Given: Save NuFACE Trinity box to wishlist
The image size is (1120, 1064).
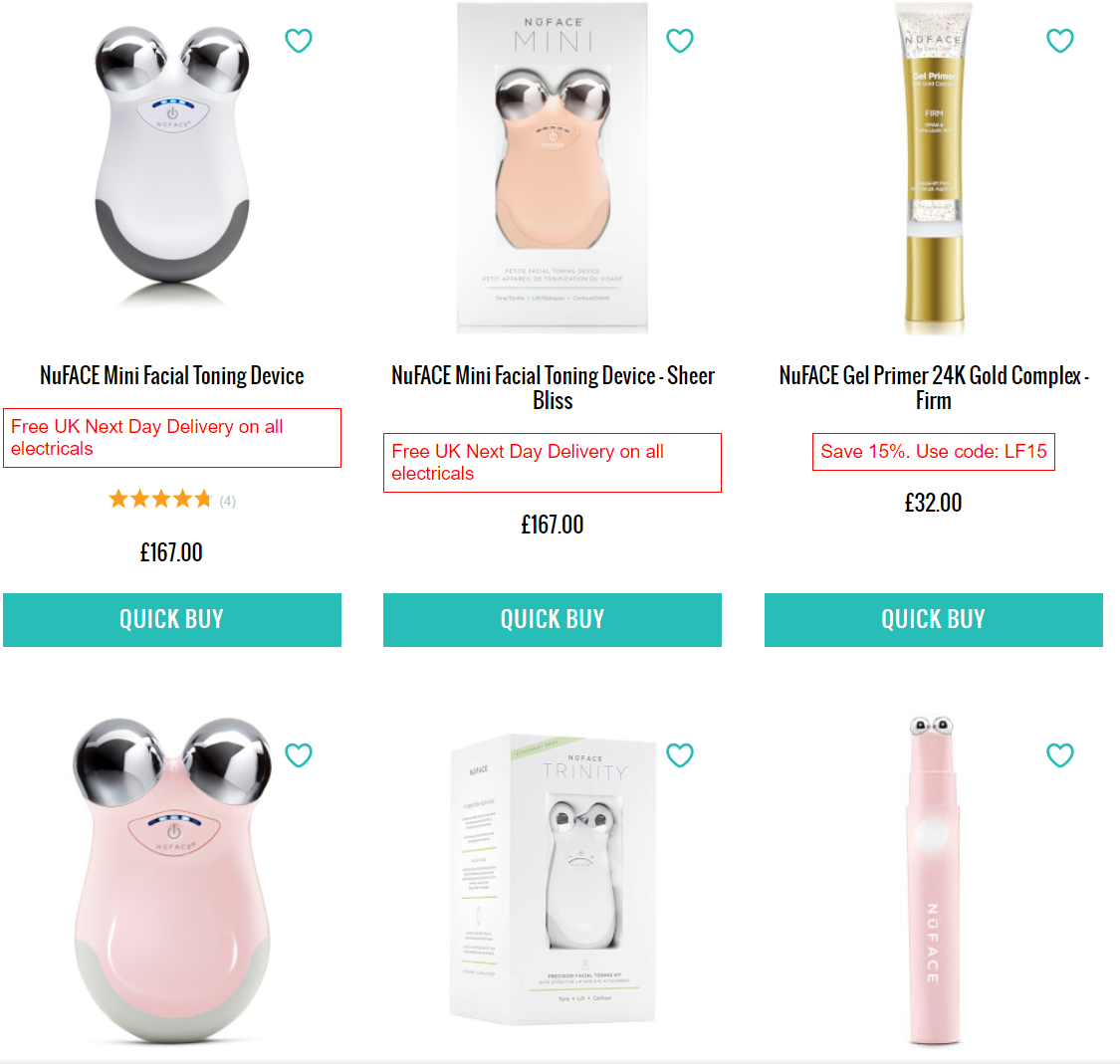Looking at the screenshot, I should click(x=679, y=755).
